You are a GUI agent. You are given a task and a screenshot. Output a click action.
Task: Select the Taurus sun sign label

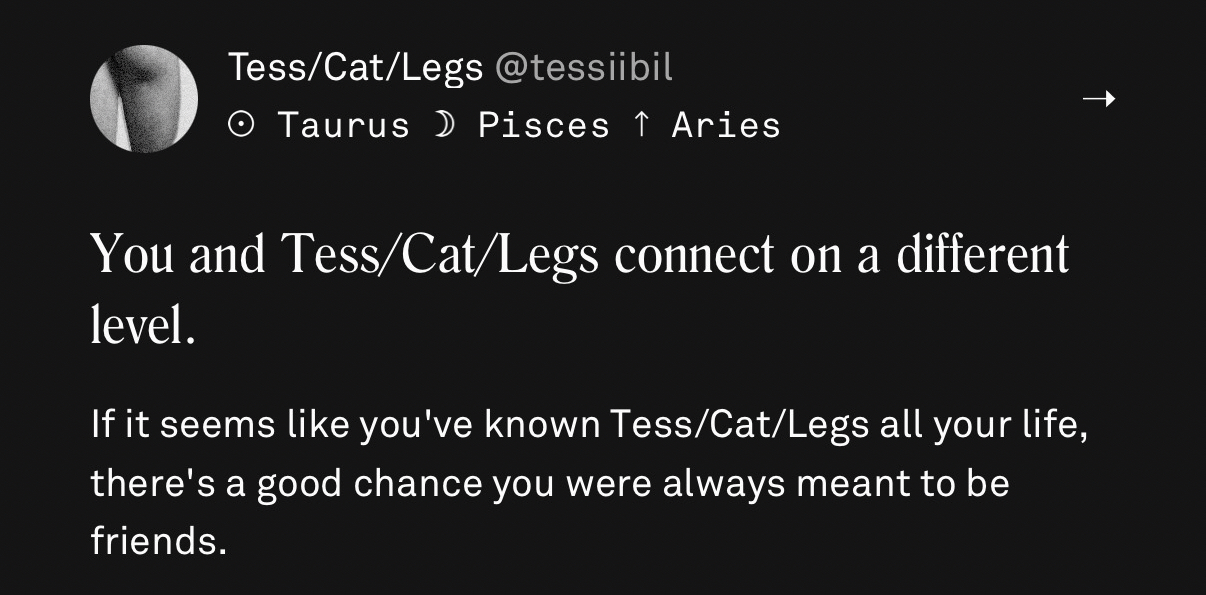(344, 125)
